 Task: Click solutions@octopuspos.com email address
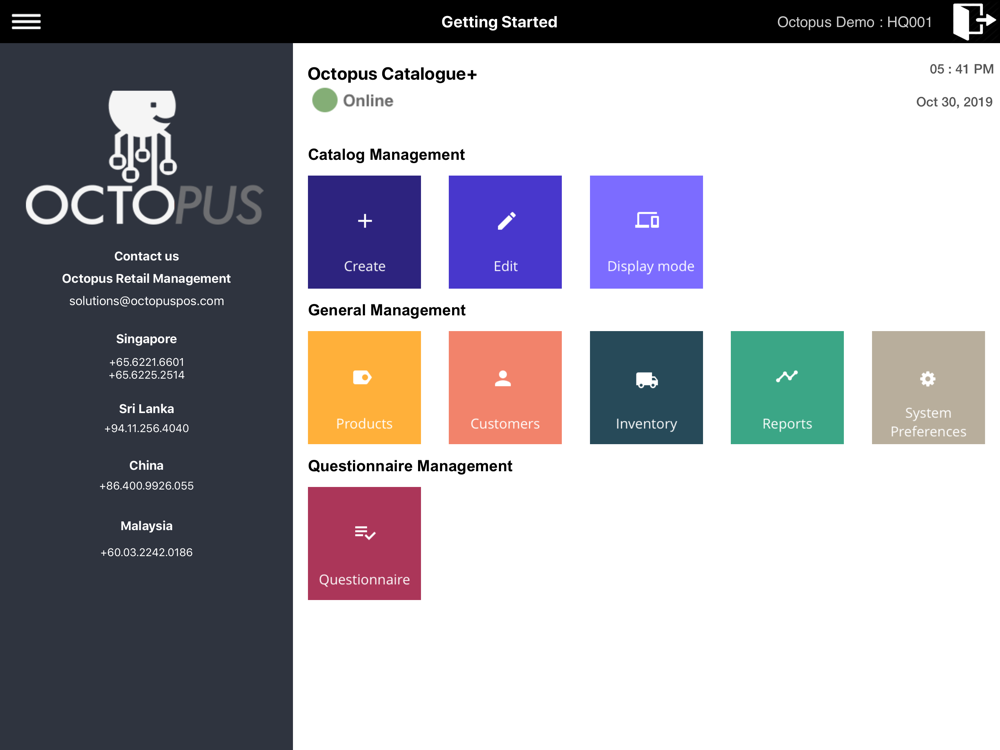[x=147, y=301]
